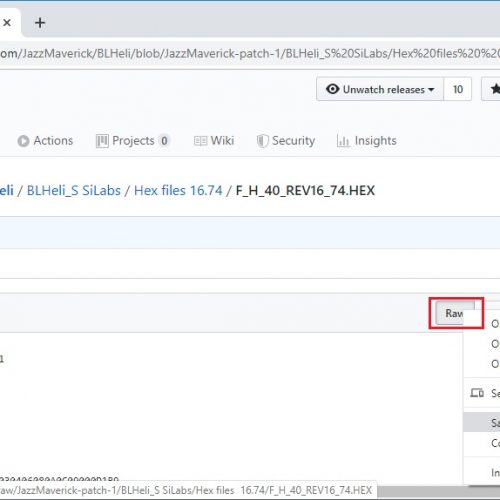Screen dimensions: 500x500
Task: Click the Insights graph icon
Action: point(343,141)
